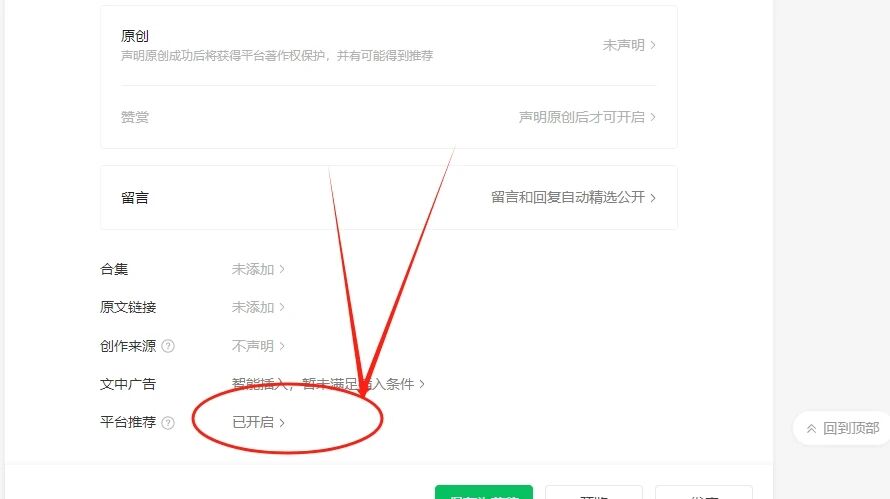Expand the 原文链接 option showing 未添加
This screenshot has height=499, width=890.
[258, 307]
